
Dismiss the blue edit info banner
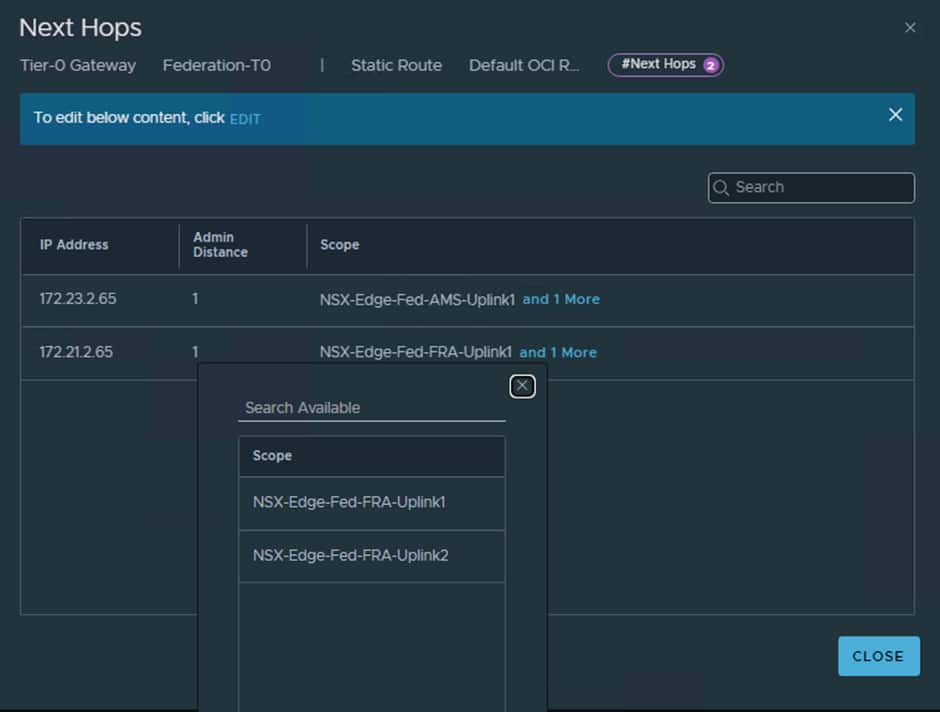pos(895,114)
